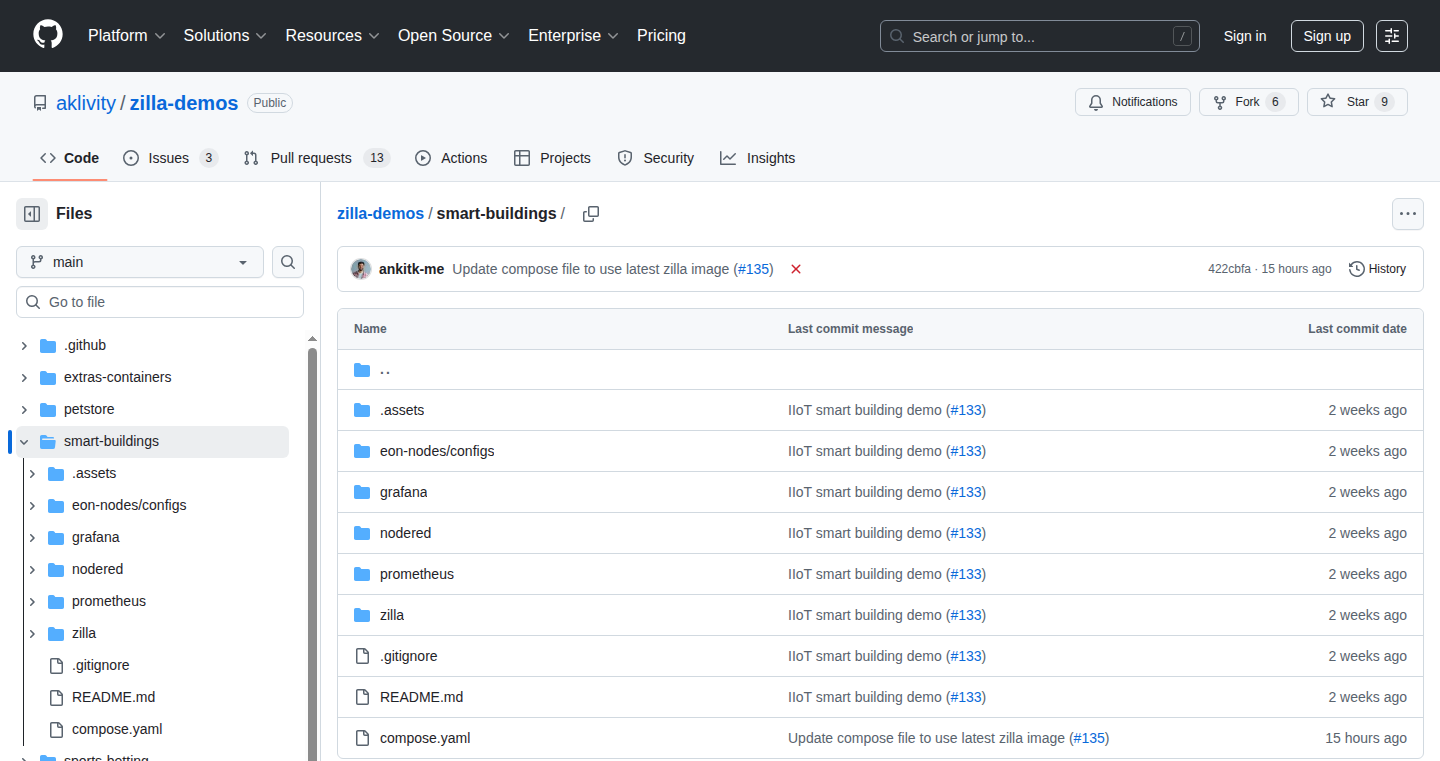The width and height of the screenshot is (1440, 761).
Task: Click the zilla-demos repository name link
Action: (184, 103)
